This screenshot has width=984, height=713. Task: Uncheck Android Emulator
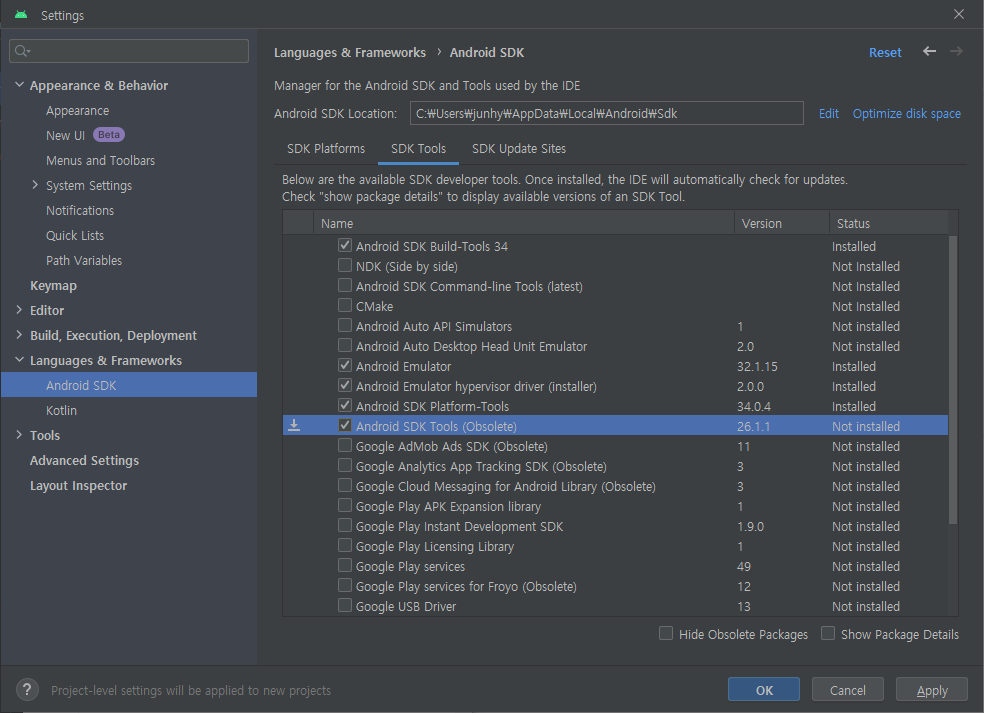[345, 365]
